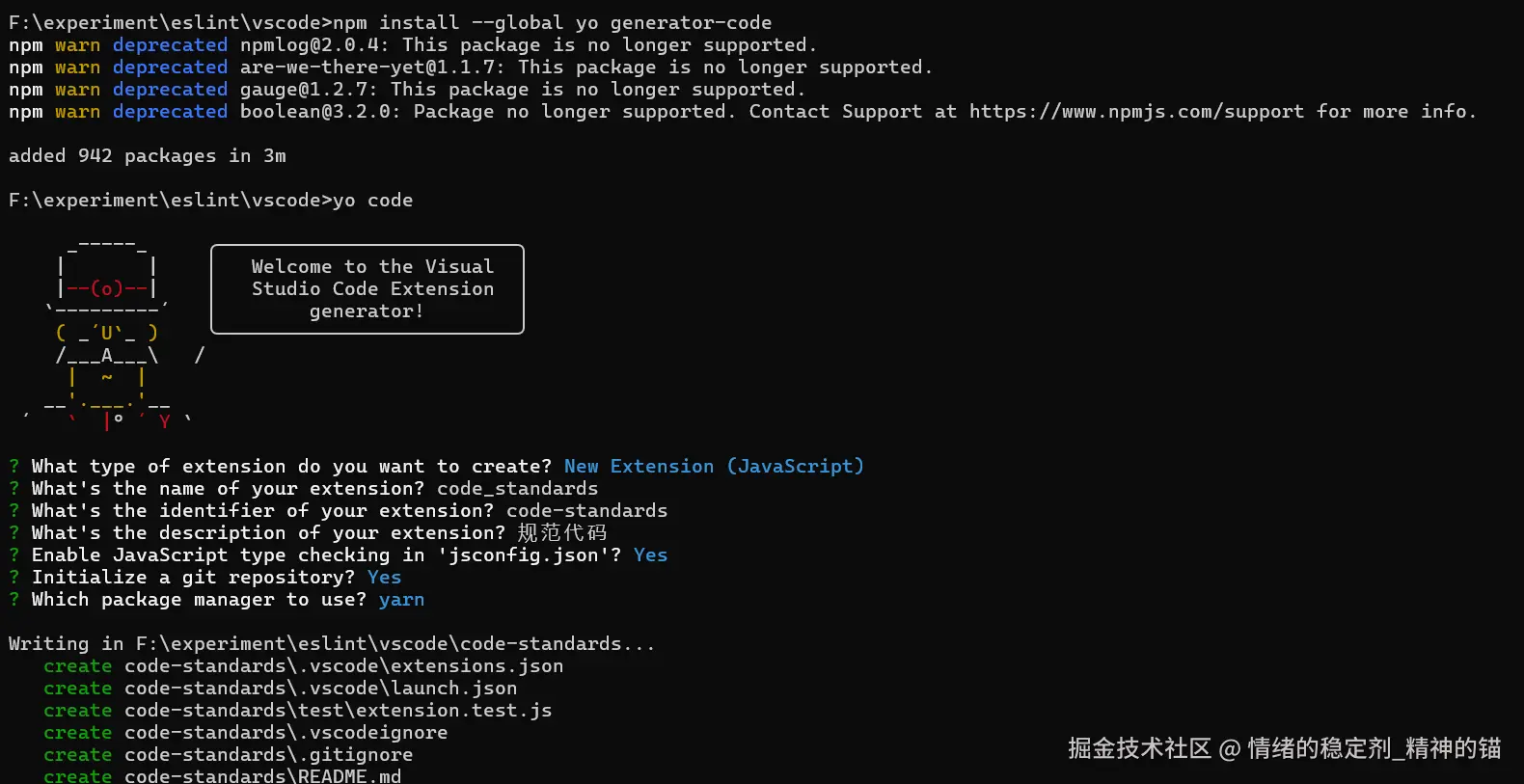Viewport: 1524px width, 784px height.
Task: Click the 'Writing in' output directory path
Action: [394, 644]
